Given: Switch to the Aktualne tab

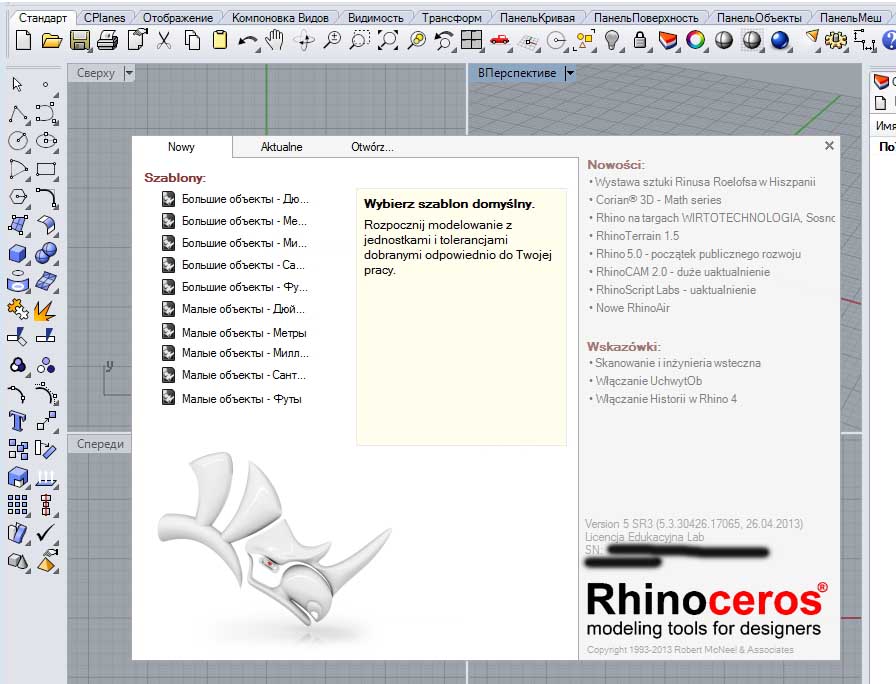Looking at the screenshot, I should click(281, 147).
